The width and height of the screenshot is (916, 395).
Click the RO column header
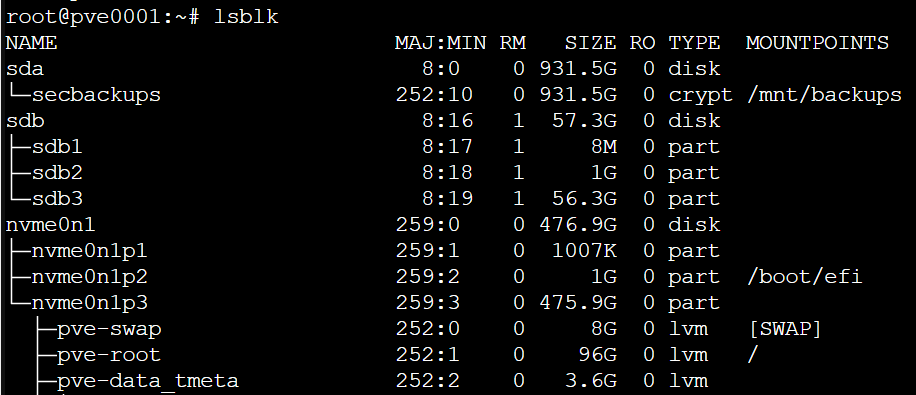click(642, 43)
